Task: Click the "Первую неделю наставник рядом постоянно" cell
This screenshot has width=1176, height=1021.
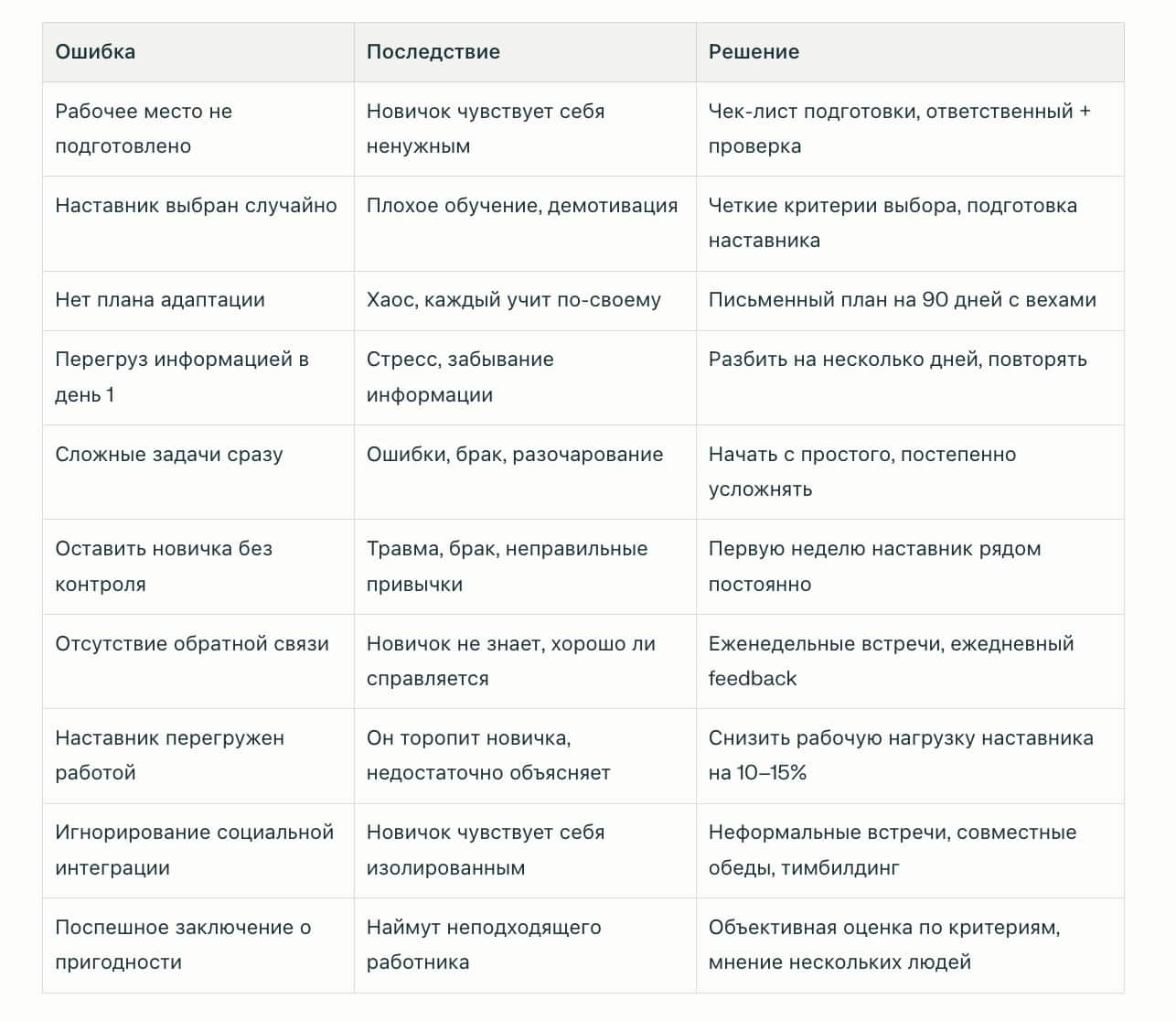Action: point(874,566)
